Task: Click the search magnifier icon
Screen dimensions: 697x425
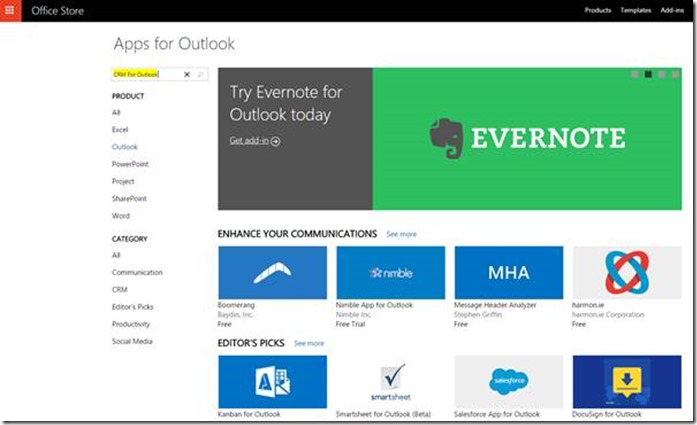Action: pyautogui.click(x=200, y=75)
